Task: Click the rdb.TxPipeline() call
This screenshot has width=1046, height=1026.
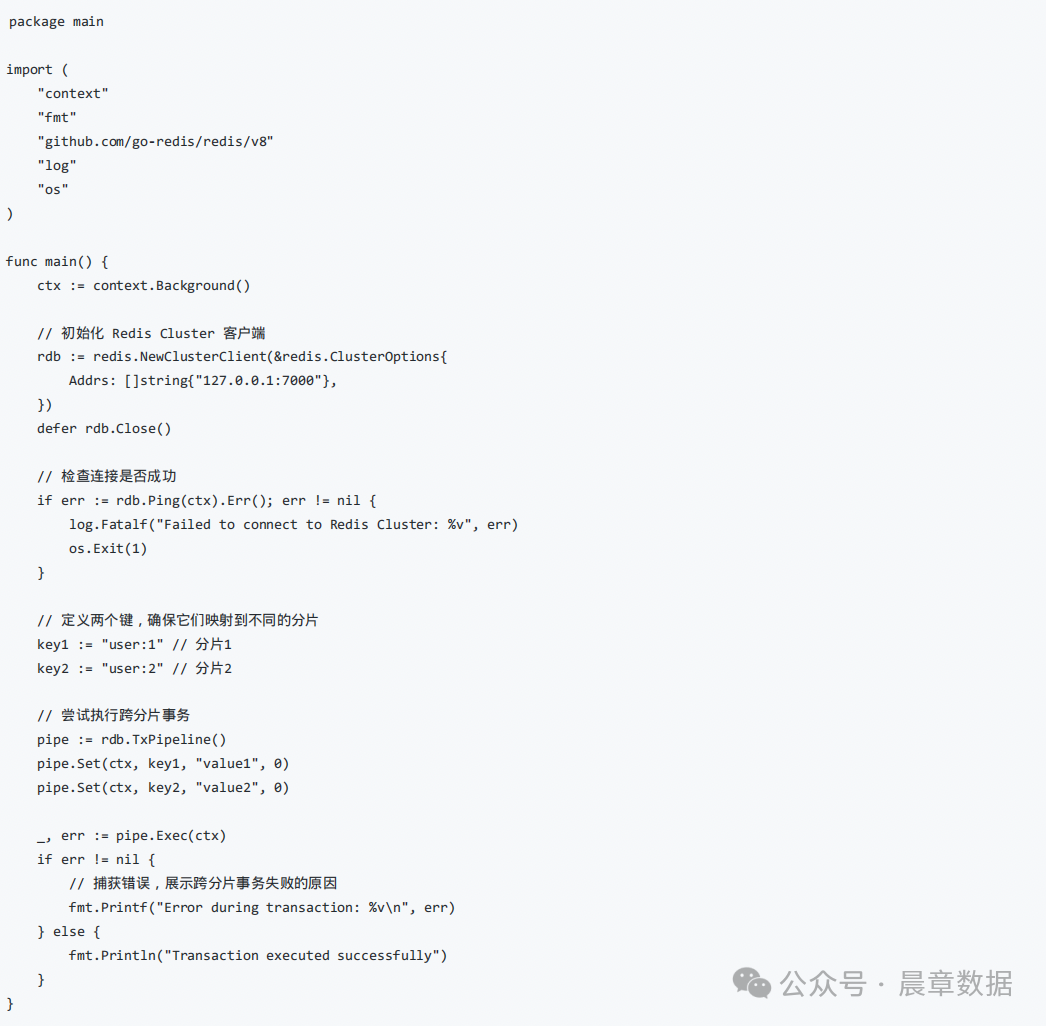Action: pos(164,739)
